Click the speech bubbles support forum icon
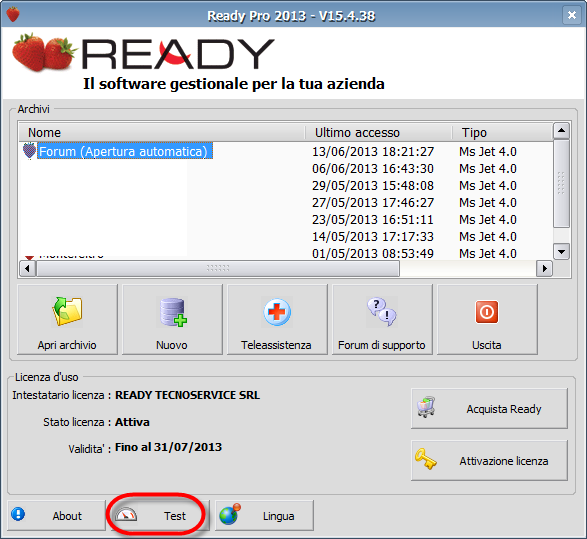 tap(381, 311)
